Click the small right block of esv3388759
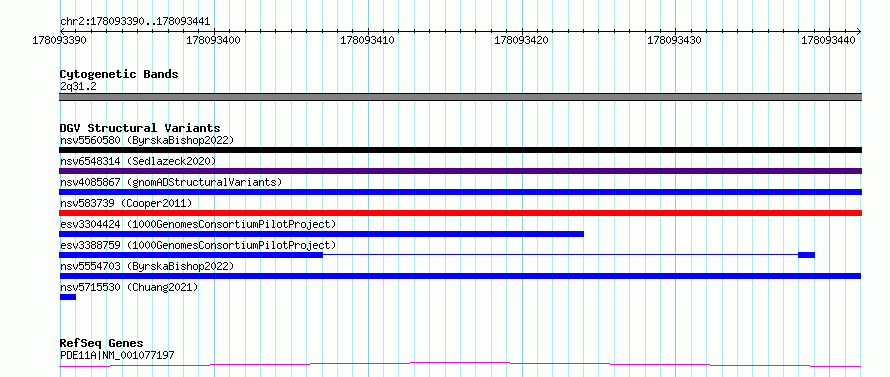The width and height of the screenshot is (890, 377). tap(807, 255)
